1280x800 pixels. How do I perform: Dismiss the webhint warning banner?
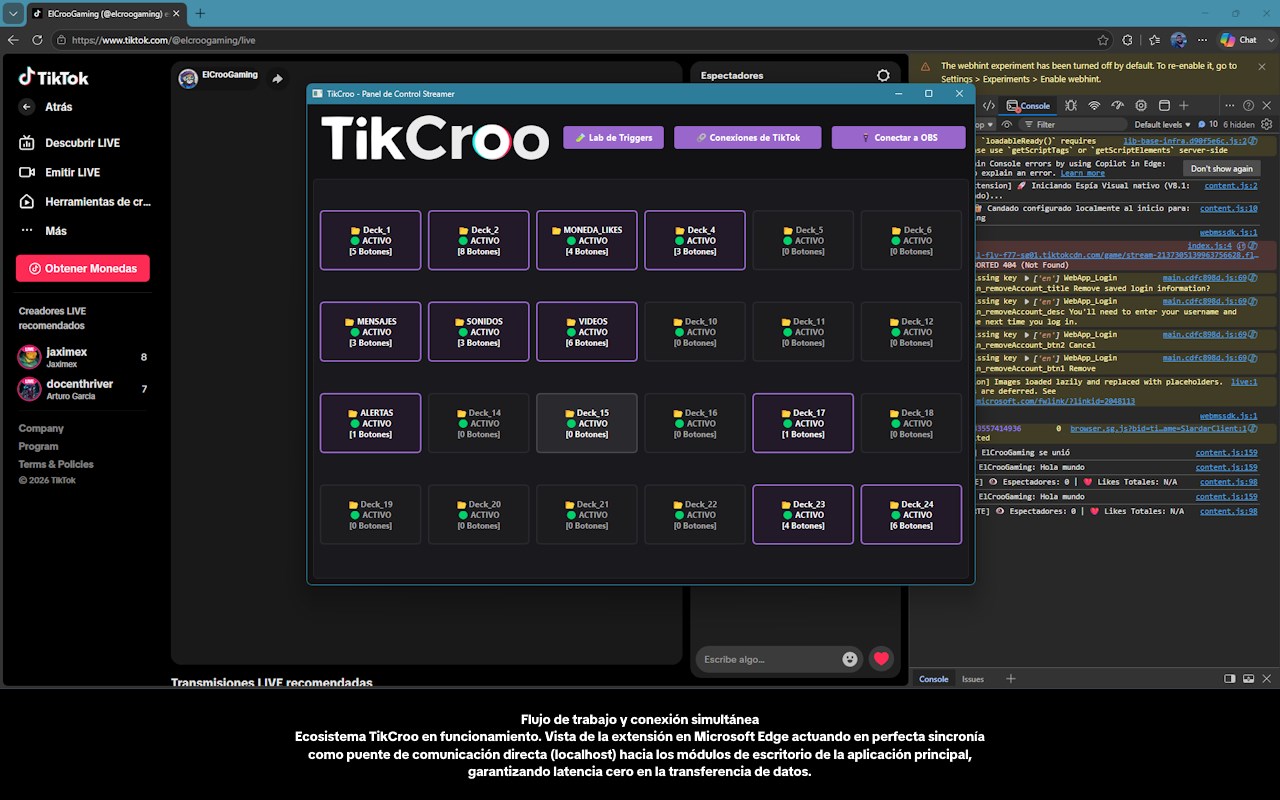1261,66
